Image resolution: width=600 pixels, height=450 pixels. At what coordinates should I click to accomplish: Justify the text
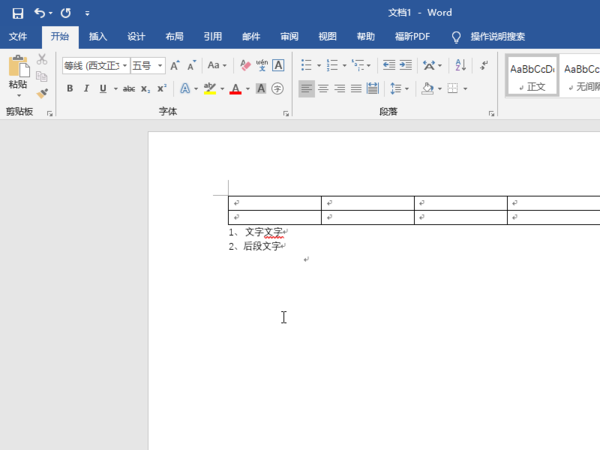356,89
